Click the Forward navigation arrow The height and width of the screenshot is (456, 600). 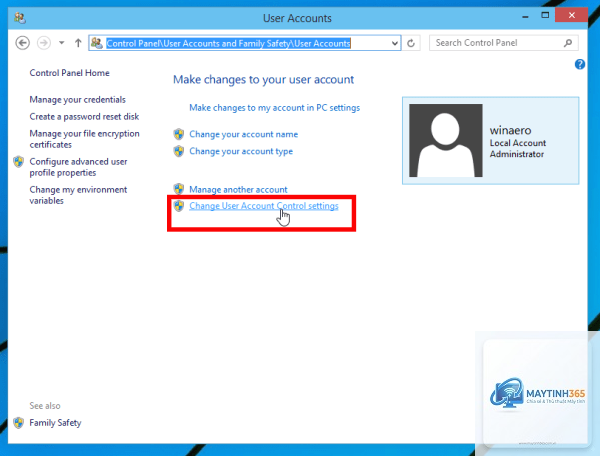(44, 43)
